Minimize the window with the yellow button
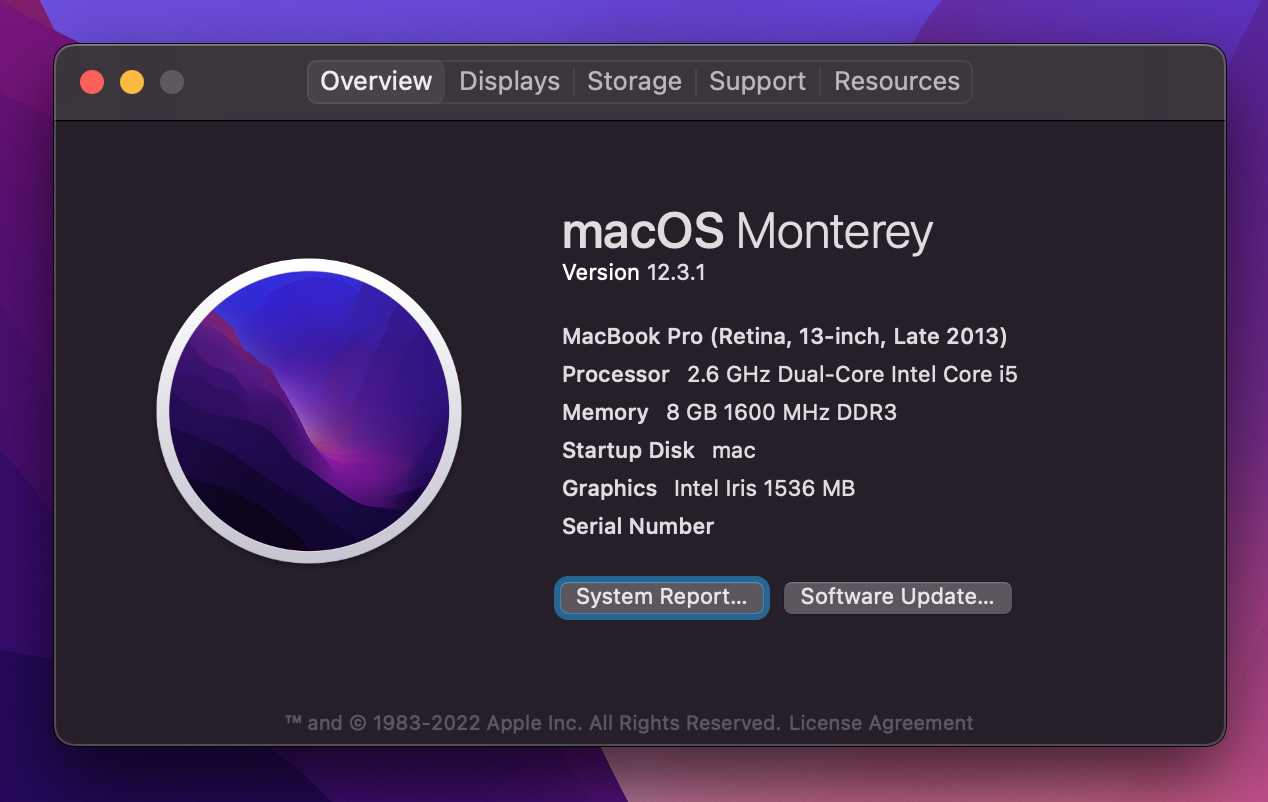Image resolution: width=1268 pixels, height=802 pixels. [132, 82]
